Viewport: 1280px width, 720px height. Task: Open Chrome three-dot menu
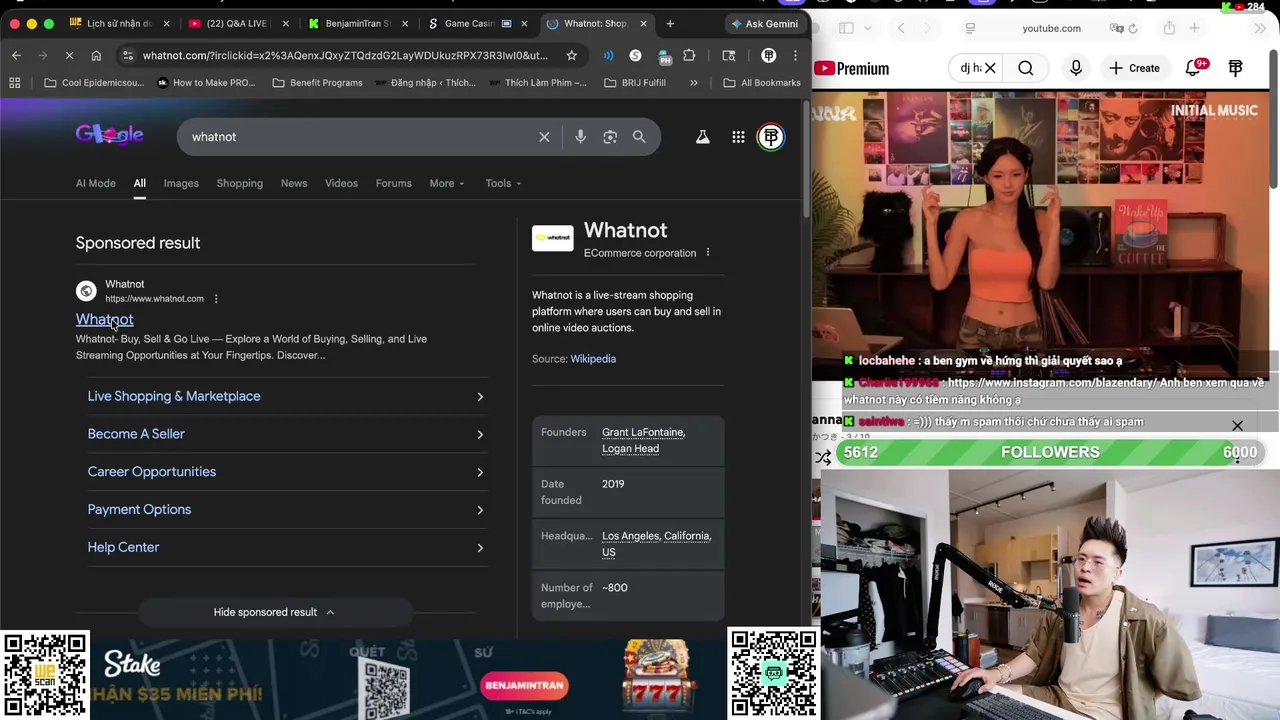click(795, 55)
